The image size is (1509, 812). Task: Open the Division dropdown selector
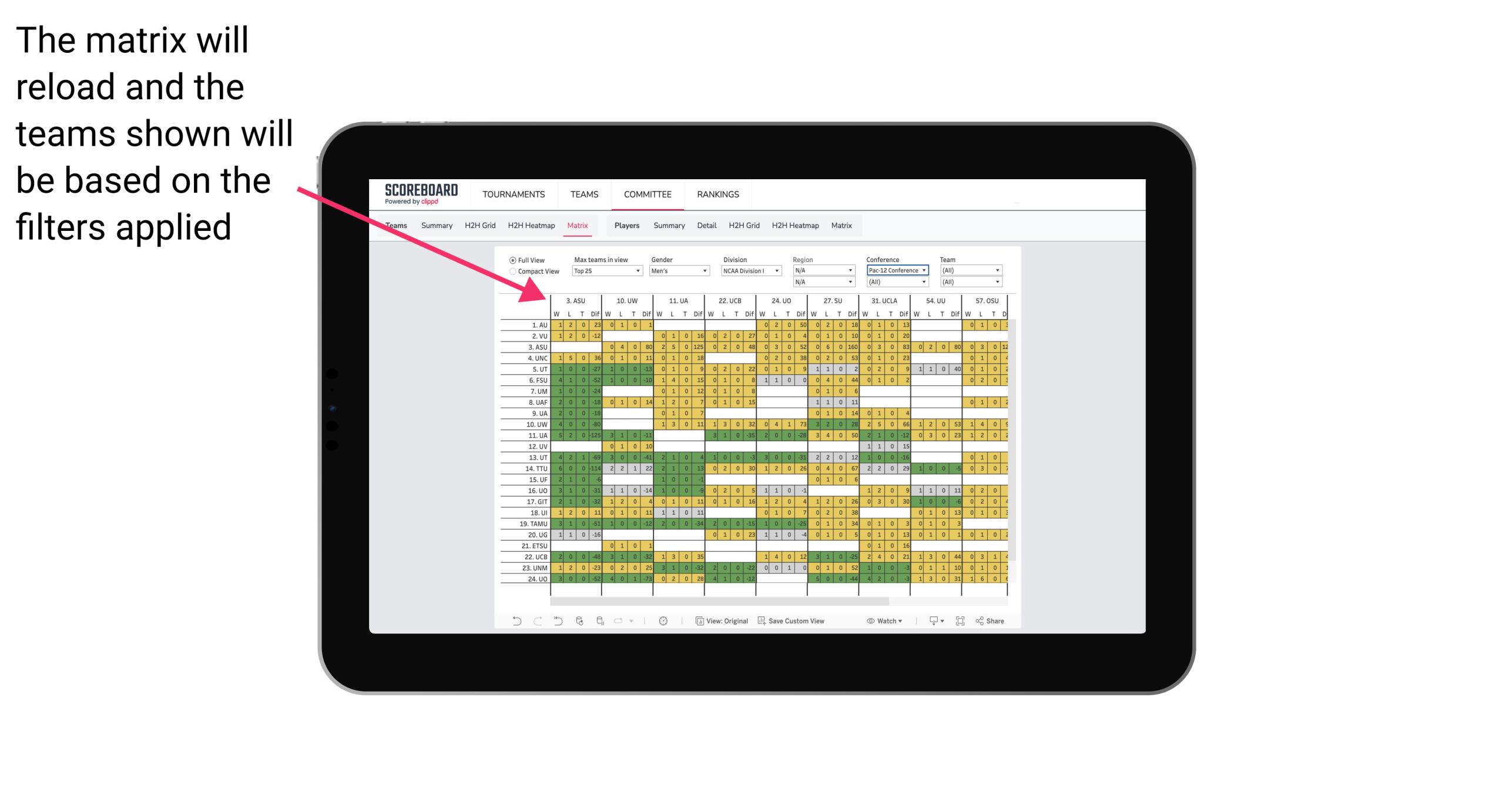click(750, 270)
